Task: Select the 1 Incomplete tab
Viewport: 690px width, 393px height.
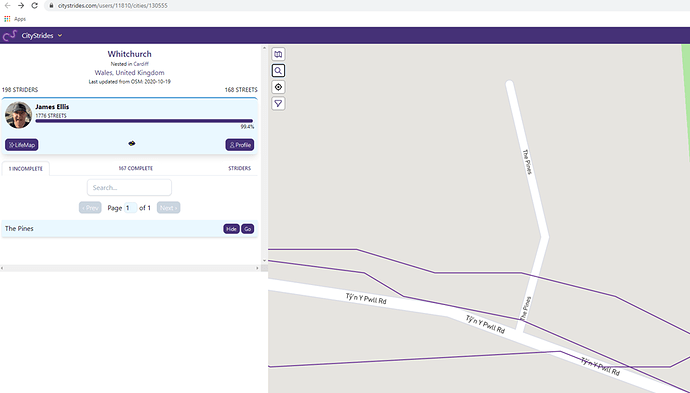Action: pos(26,169)
